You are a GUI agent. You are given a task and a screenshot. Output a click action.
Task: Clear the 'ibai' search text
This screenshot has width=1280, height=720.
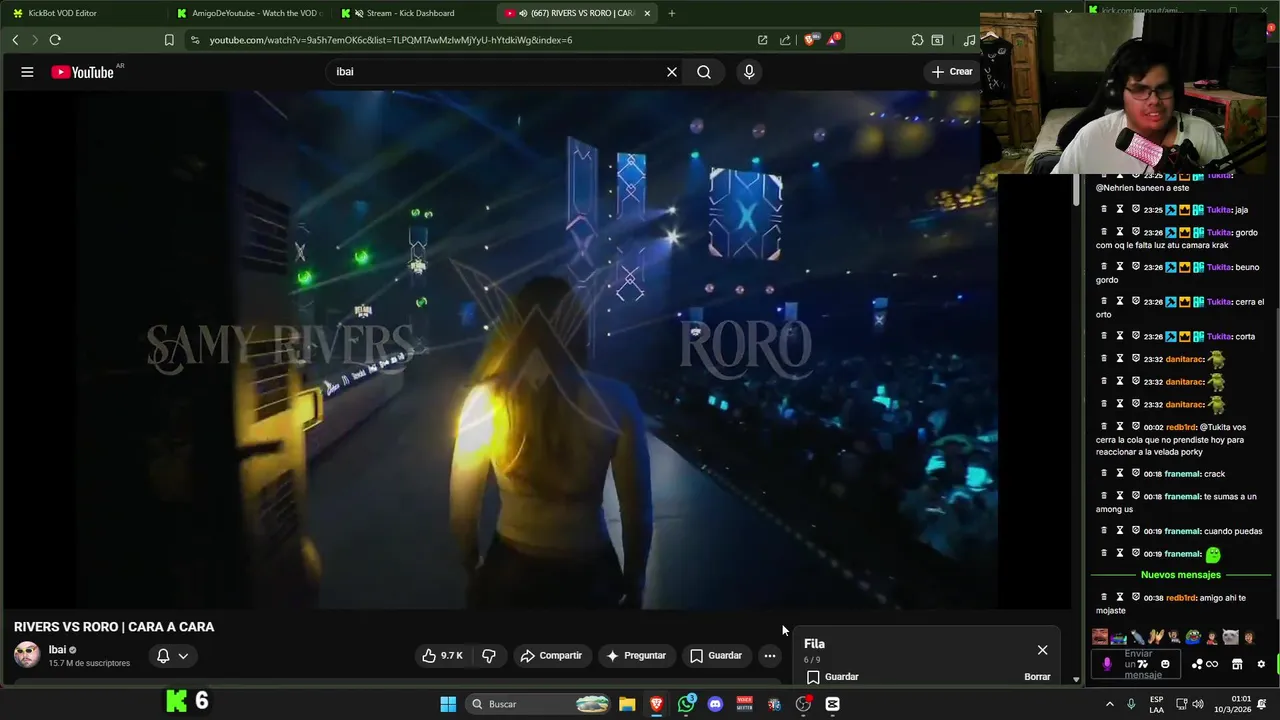point(672,72)
